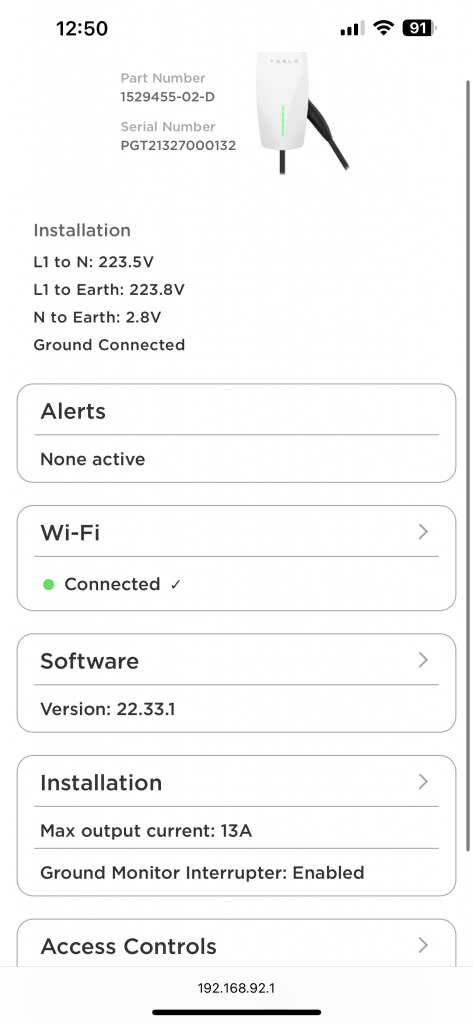Expand the Software section chevron
The width and height of the screenshot is (473, 1024).
point(423,660)
